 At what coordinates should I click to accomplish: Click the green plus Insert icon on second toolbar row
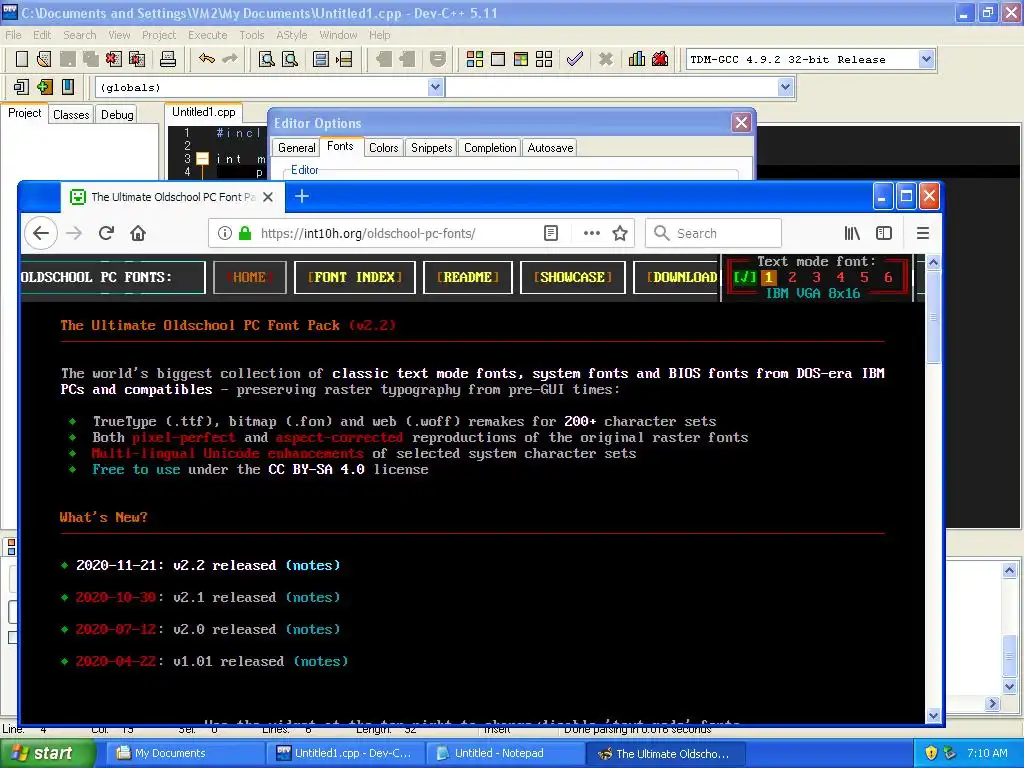[x=44, y=87]
